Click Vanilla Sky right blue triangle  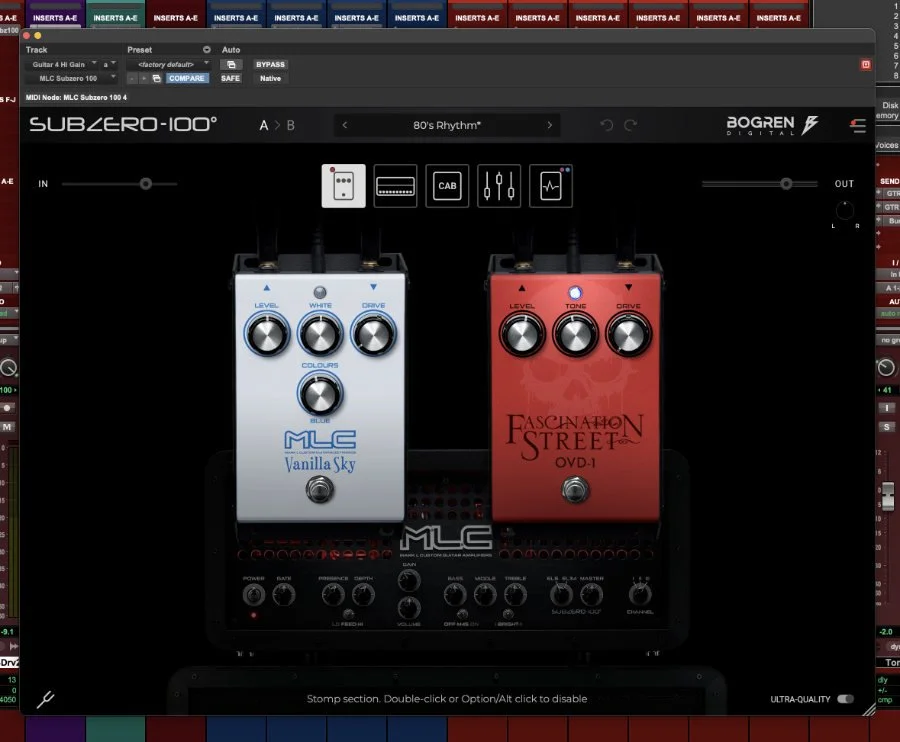[374, 287]
